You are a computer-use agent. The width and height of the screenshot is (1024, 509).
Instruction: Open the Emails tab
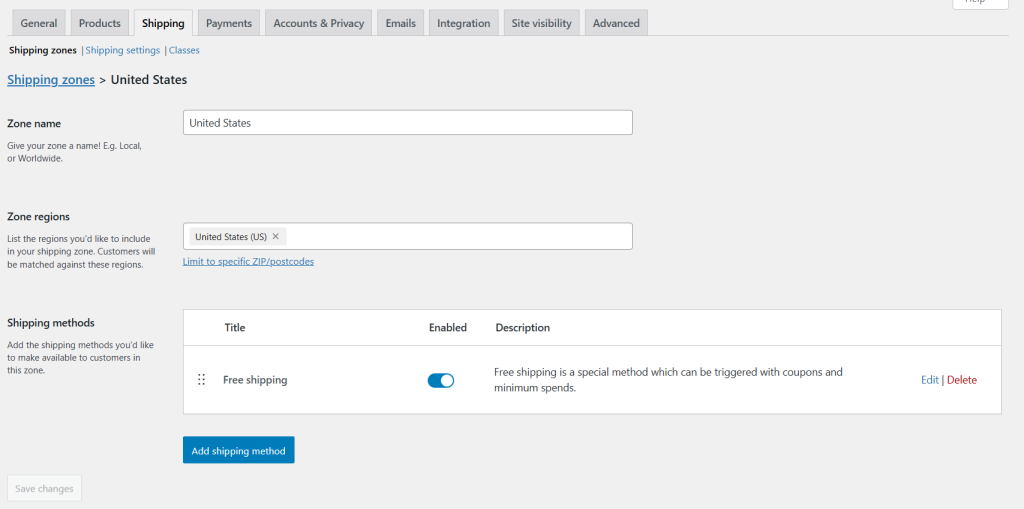(400, 23)
